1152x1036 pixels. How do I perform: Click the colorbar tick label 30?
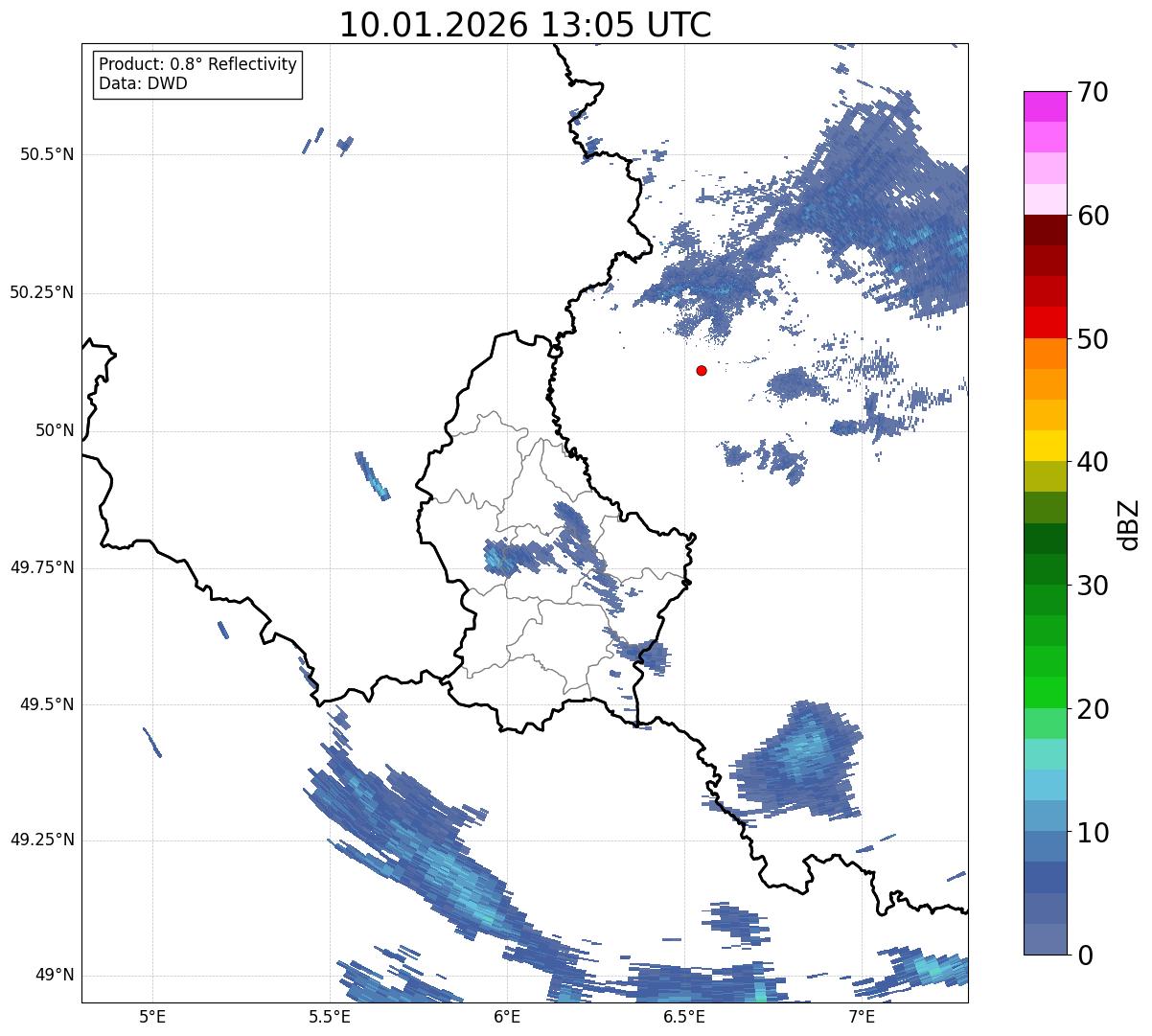pyautogui.click(x=1091, y=586)
